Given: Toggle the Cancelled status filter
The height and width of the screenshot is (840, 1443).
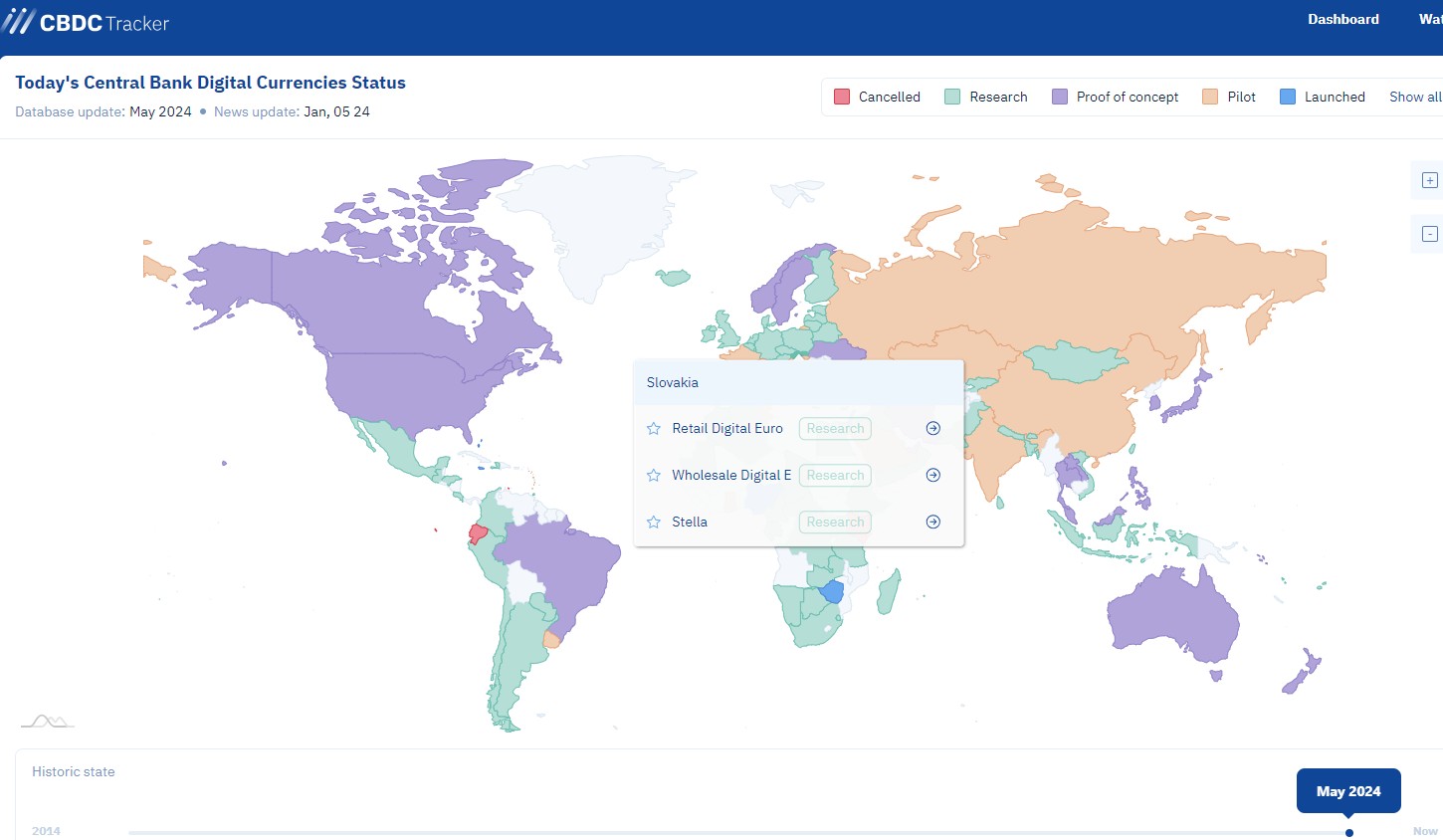Looking at the screenshot, I should [x=877, y=97].
